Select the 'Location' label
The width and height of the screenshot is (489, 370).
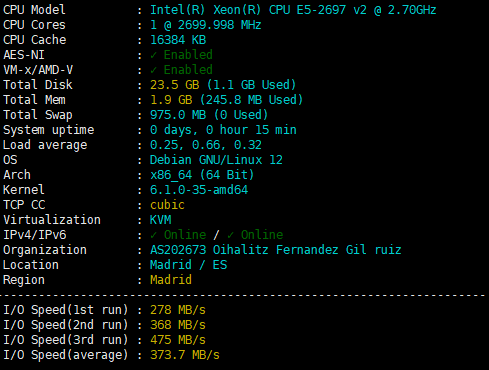click(x=31, y=265)
